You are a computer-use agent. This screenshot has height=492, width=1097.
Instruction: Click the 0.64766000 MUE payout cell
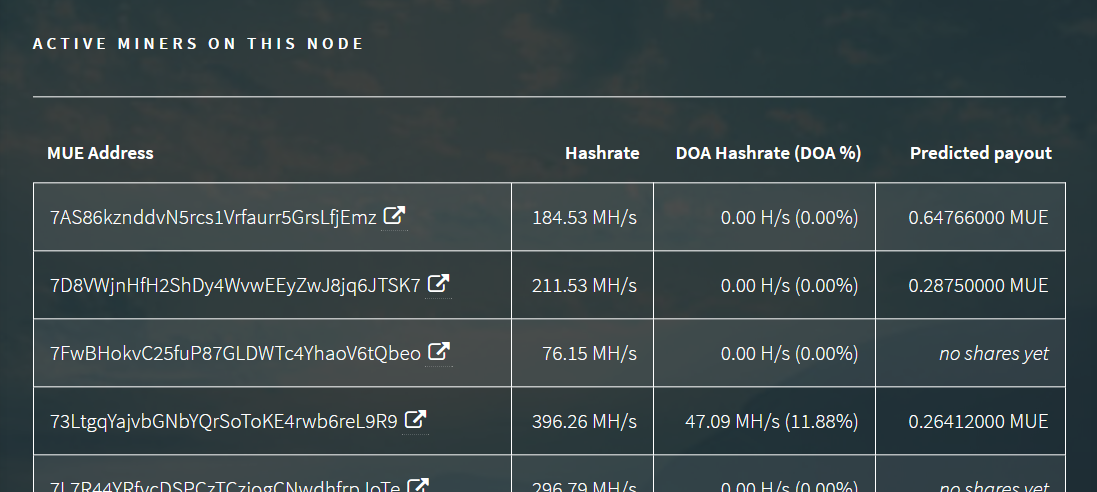[970, 217]
